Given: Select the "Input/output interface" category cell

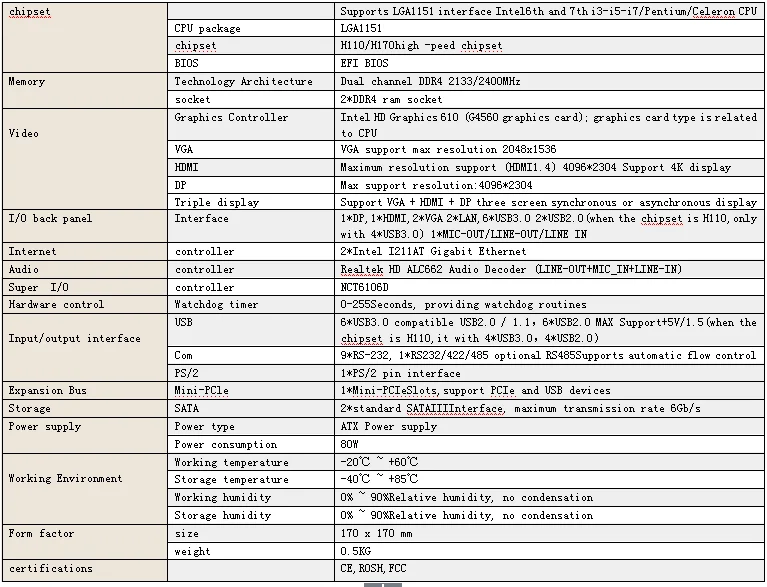Looking at the screenshot, I should (74, 339).
